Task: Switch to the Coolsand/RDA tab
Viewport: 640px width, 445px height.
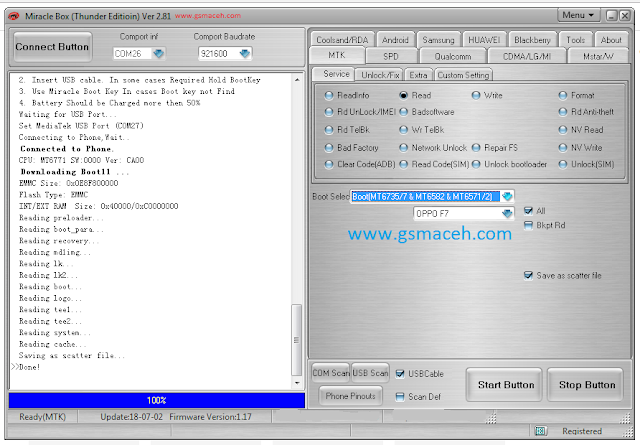Action: (x=342, y=40)
